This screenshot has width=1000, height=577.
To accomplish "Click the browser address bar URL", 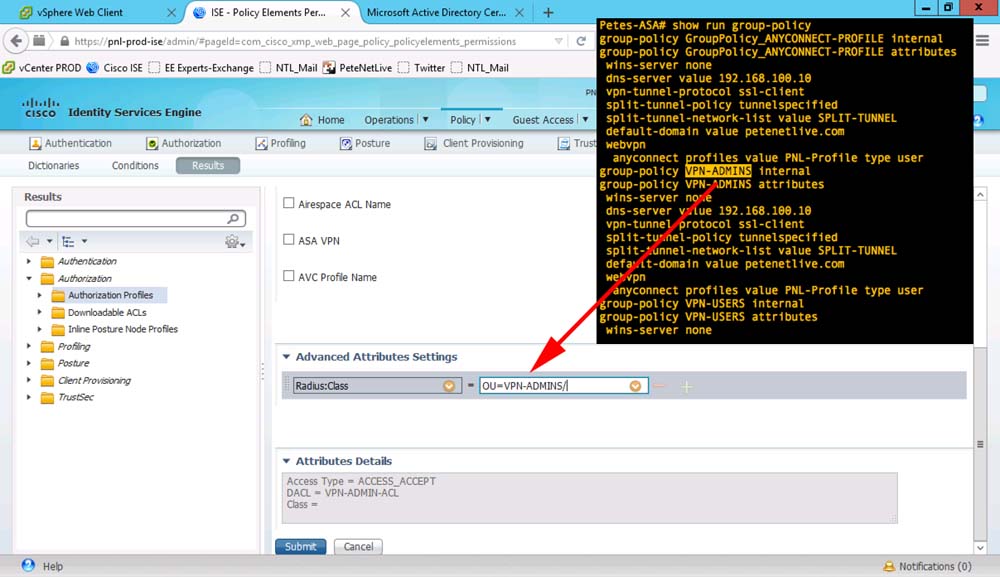I will (295, 41).
